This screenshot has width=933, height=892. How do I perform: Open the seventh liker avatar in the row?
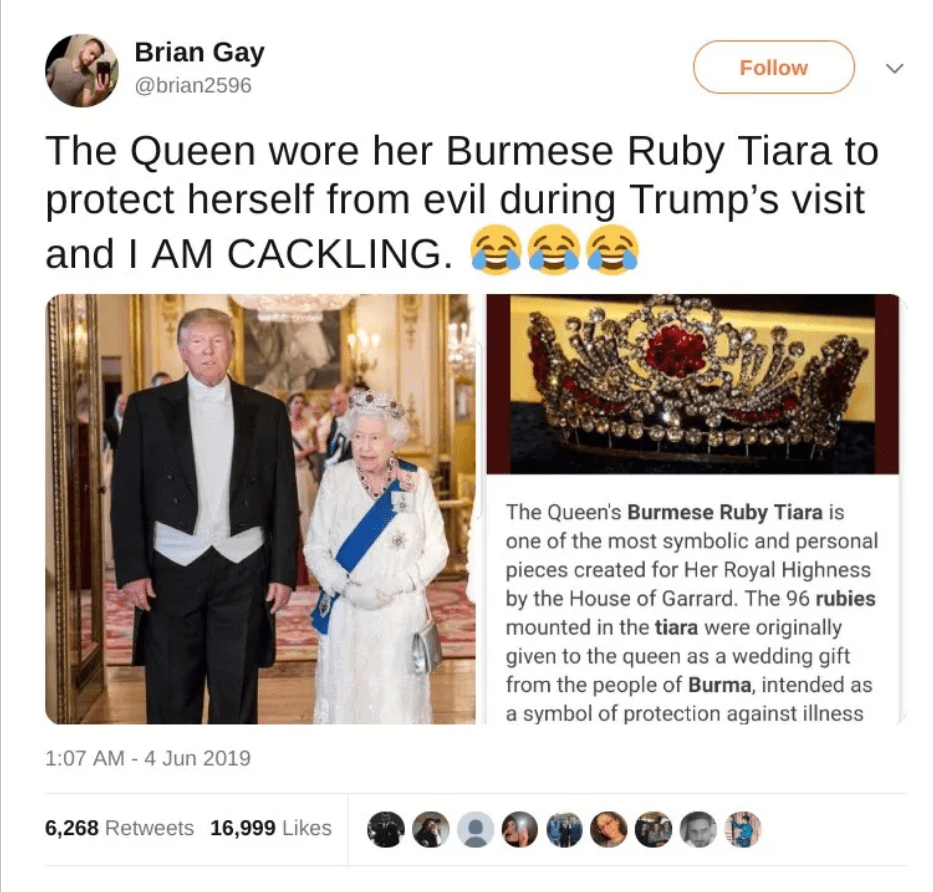pos(653,829)
